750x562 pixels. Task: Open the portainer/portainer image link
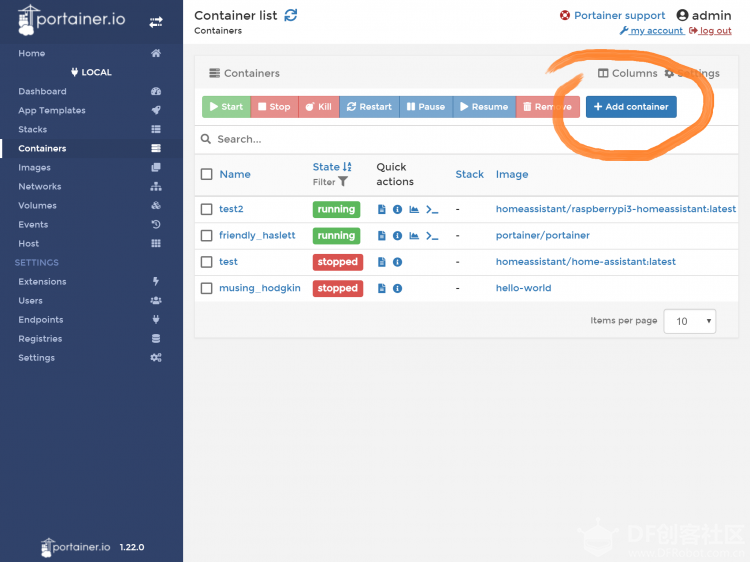pos(542,235)
